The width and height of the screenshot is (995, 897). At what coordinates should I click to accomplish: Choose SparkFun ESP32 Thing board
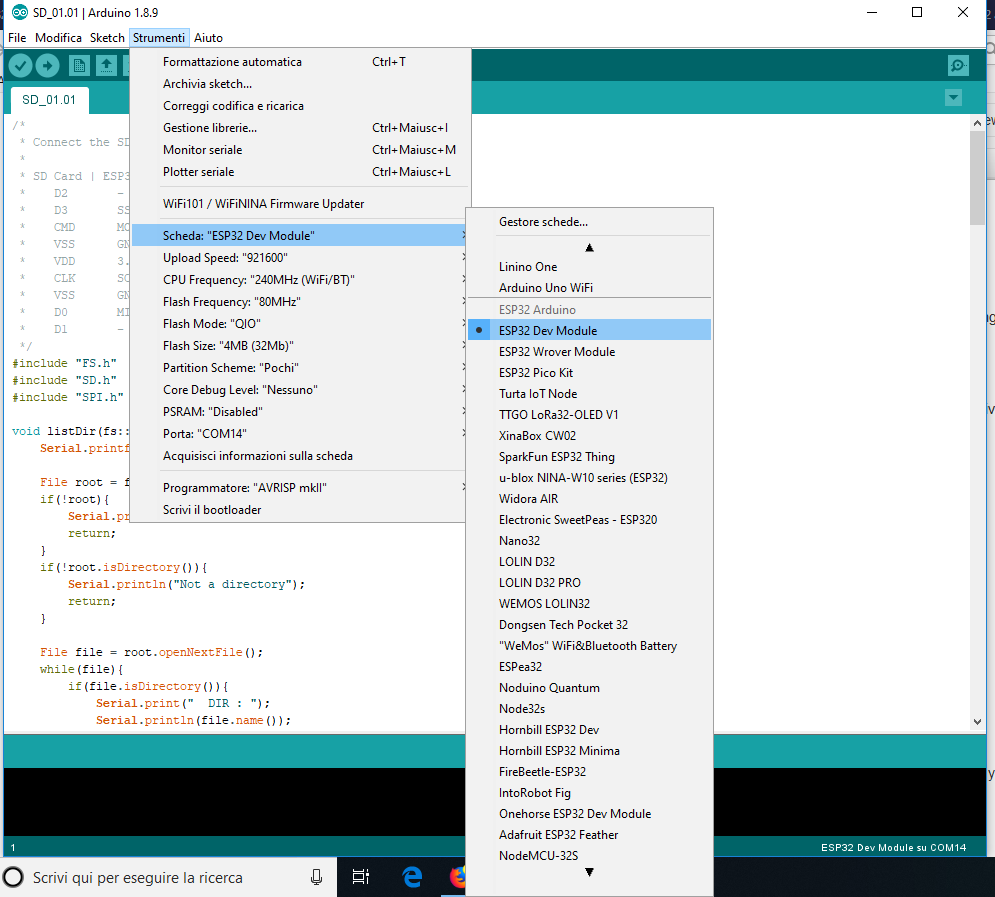pyautogui.click(x=553, y=456)
